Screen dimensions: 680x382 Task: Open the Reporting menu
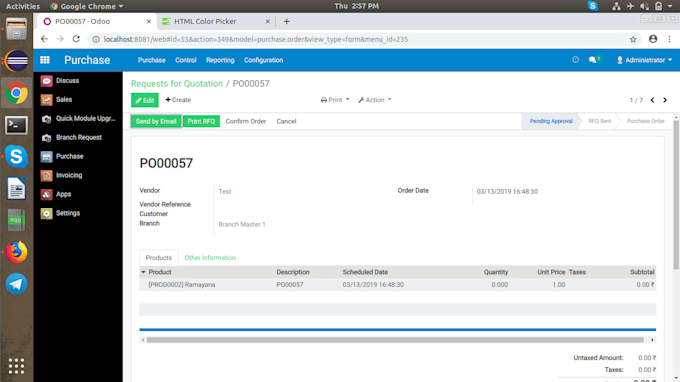tap(220, 60)
